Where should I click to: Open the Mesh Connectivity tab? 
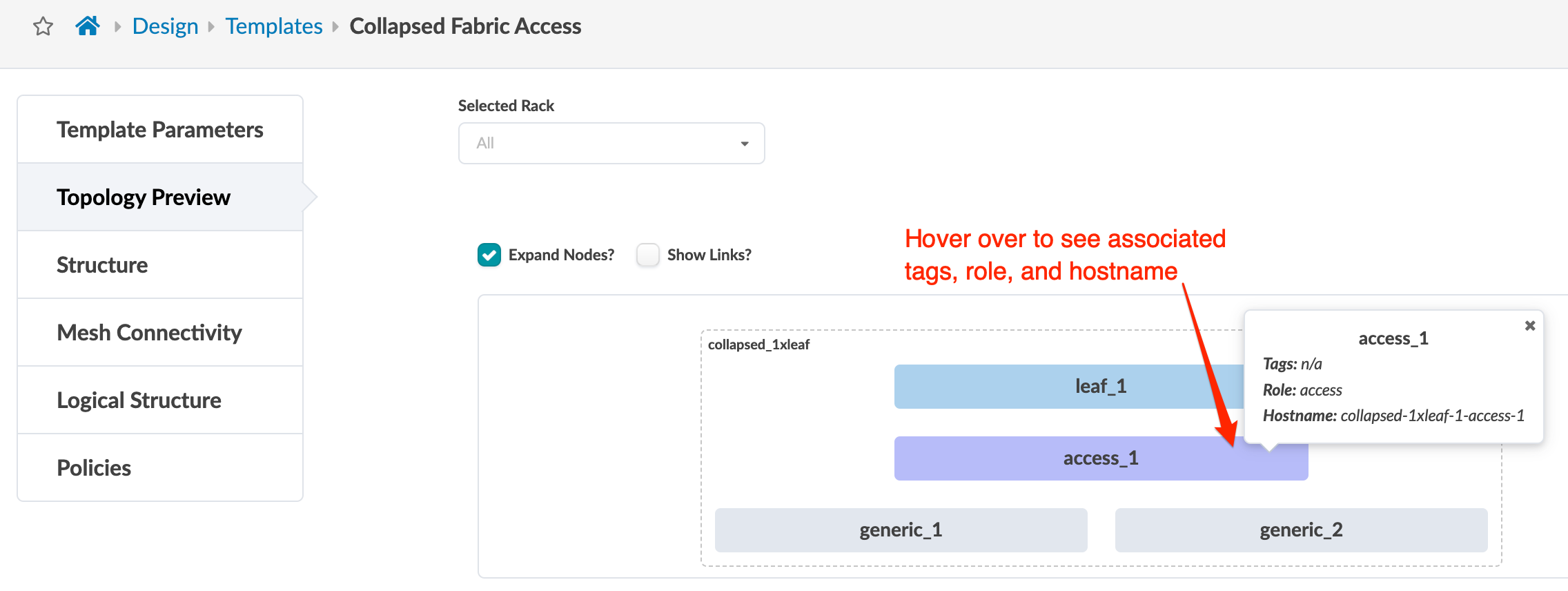pos(149,333)
